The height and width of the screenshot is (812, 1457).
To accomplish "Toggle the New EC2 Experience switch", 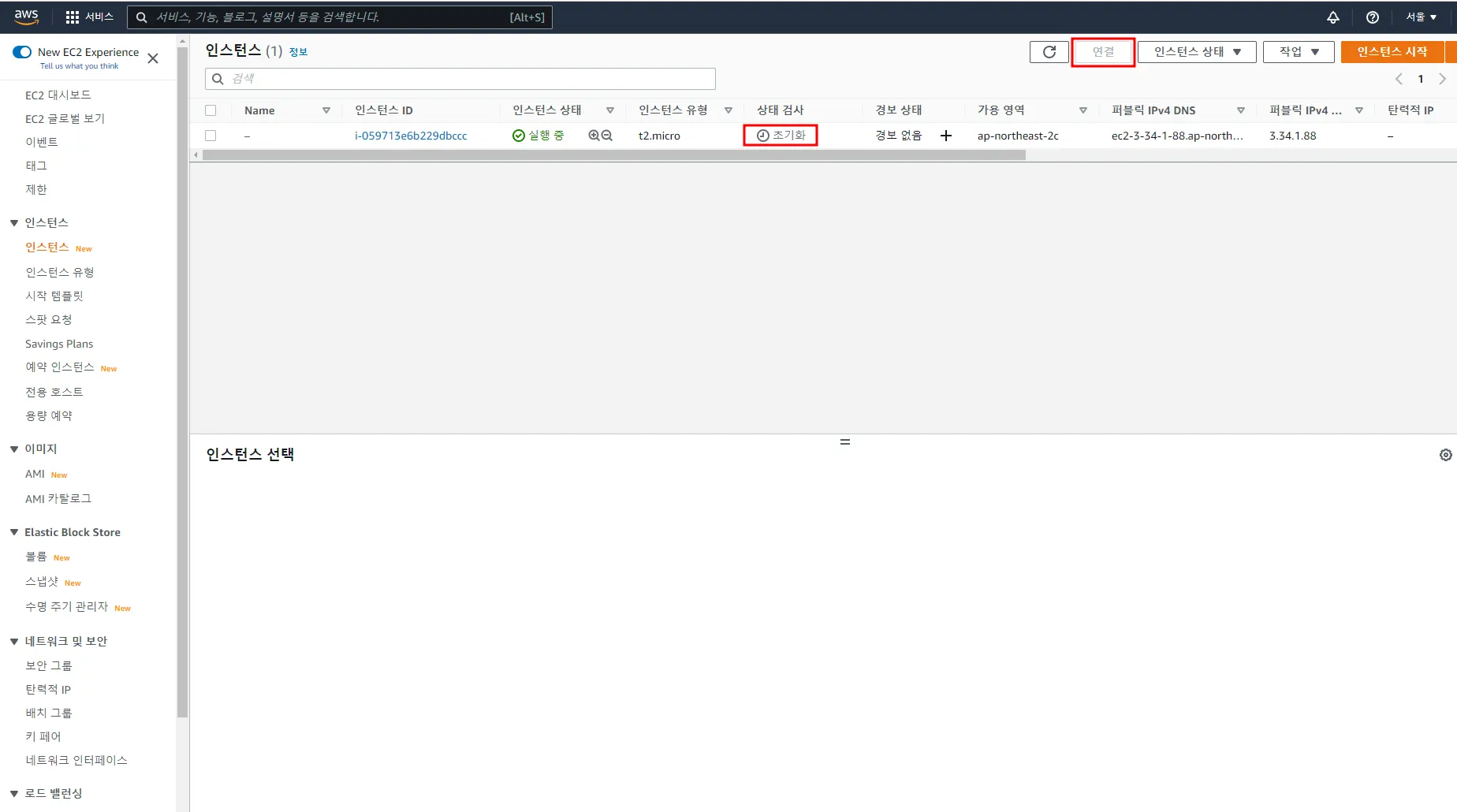I will pos(22,52).
